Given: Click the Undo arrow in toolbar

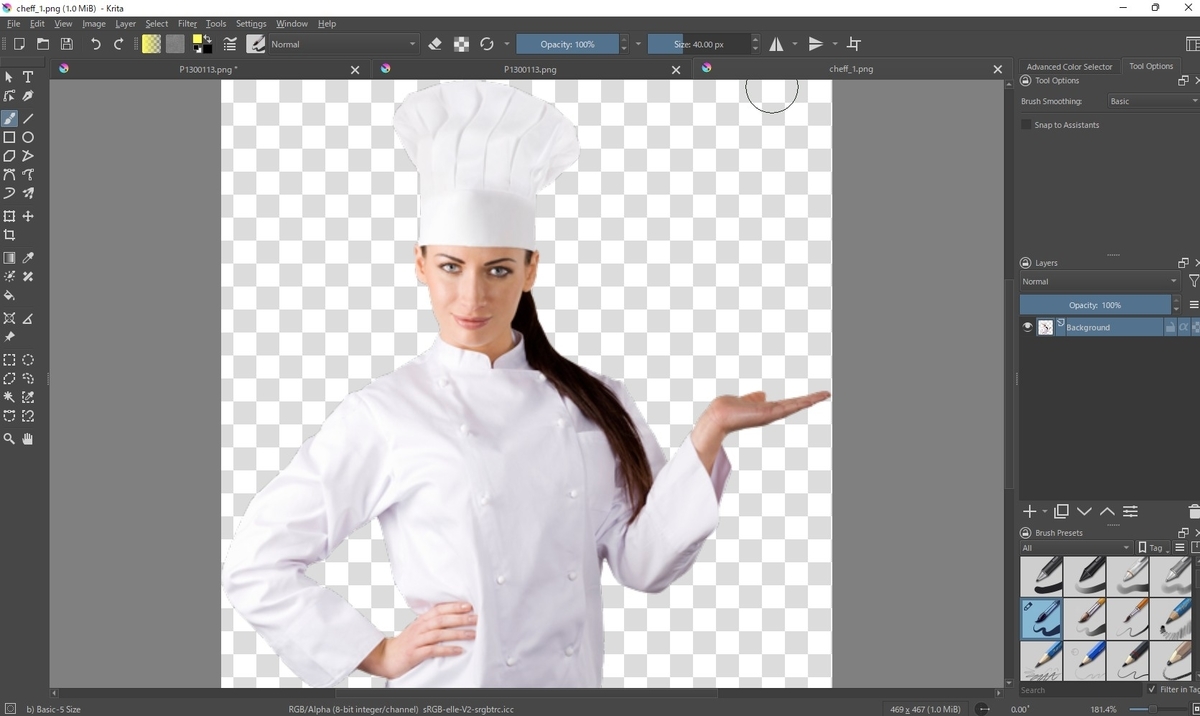Looking at the screenshot, I should click(95, 44).
